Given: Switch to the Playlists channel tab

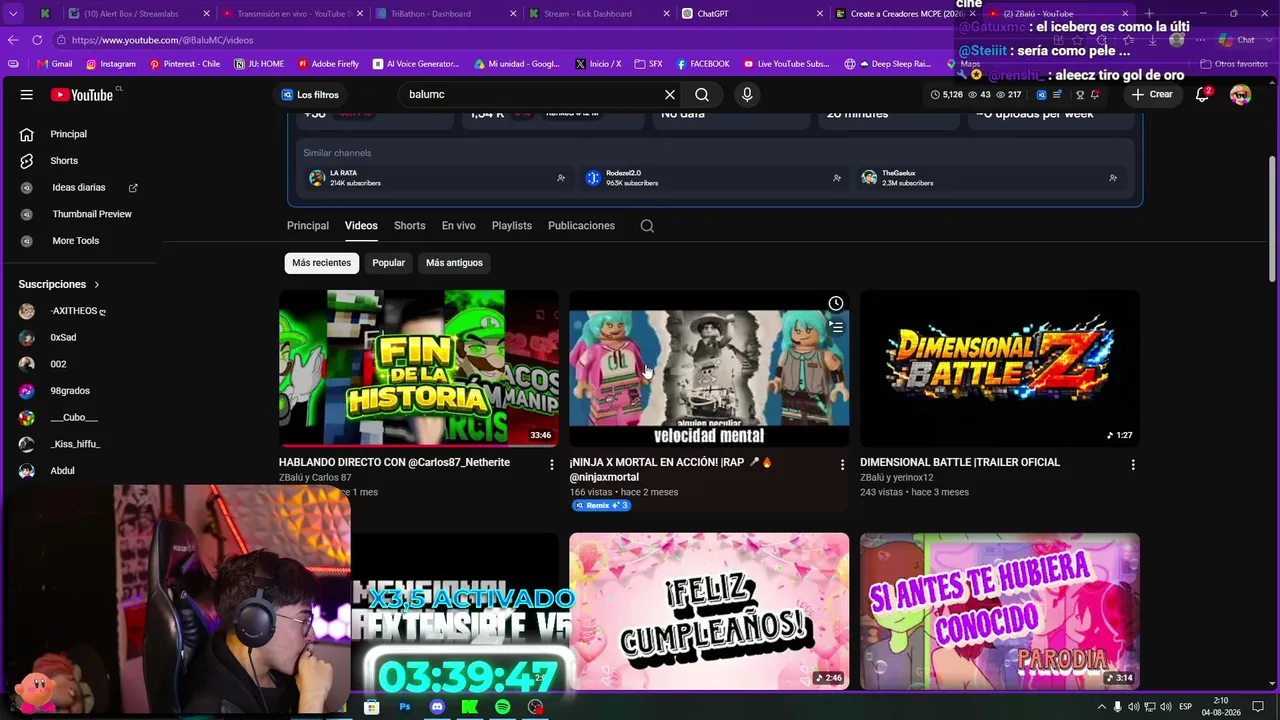Looking at the screenshot, I should click(512, 226).
